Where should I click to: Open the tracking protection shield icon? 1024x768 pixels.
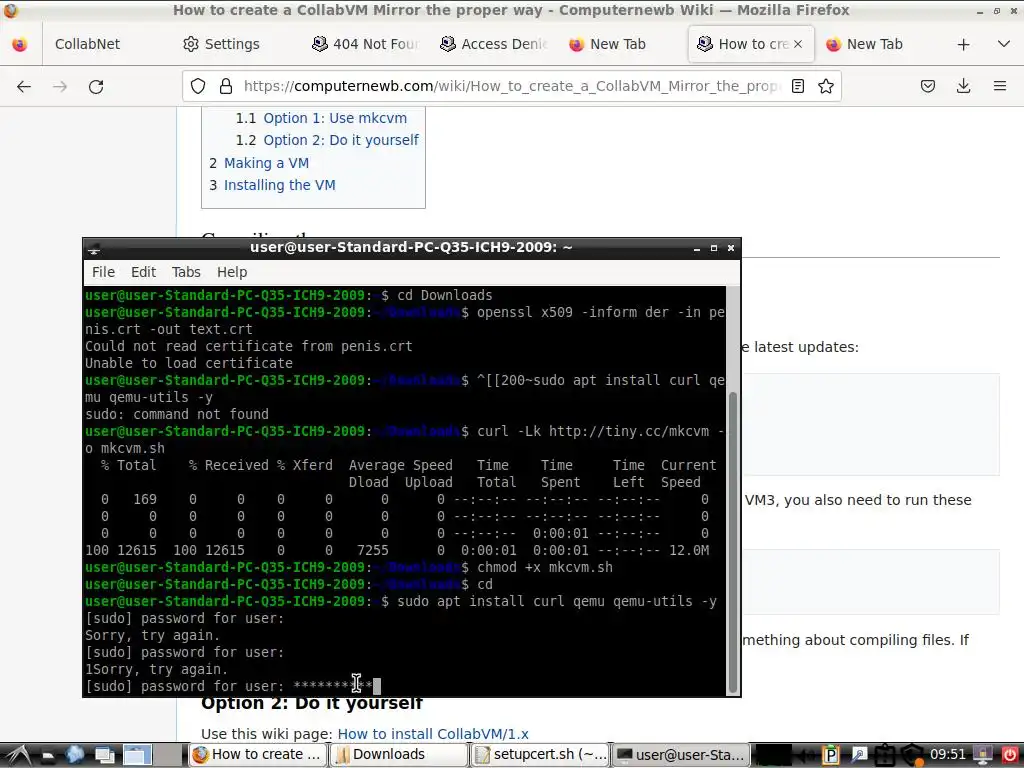pyautogui.click(x=198, y=86)
